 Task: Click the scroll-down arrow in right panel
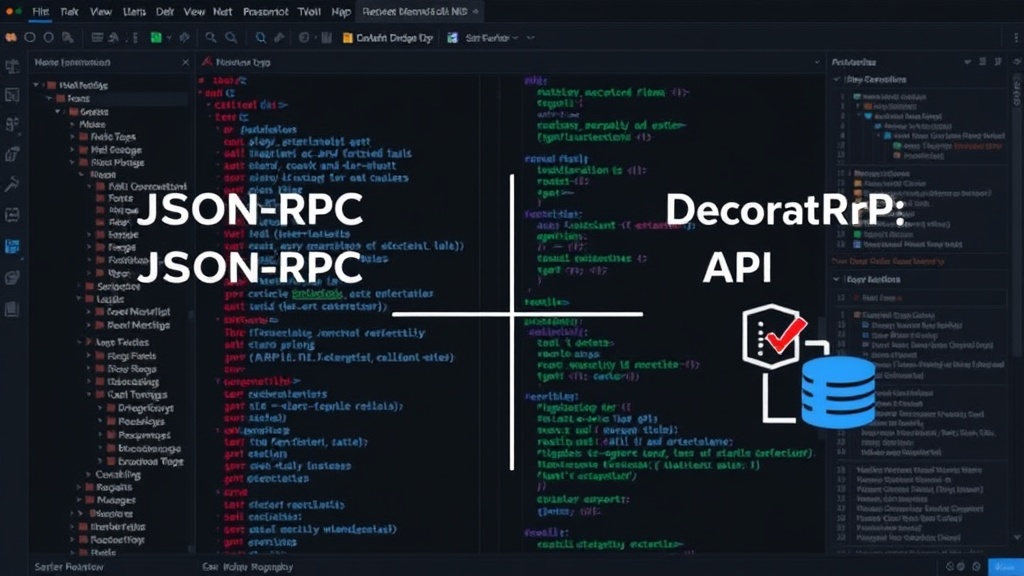tap(1017, 537)
